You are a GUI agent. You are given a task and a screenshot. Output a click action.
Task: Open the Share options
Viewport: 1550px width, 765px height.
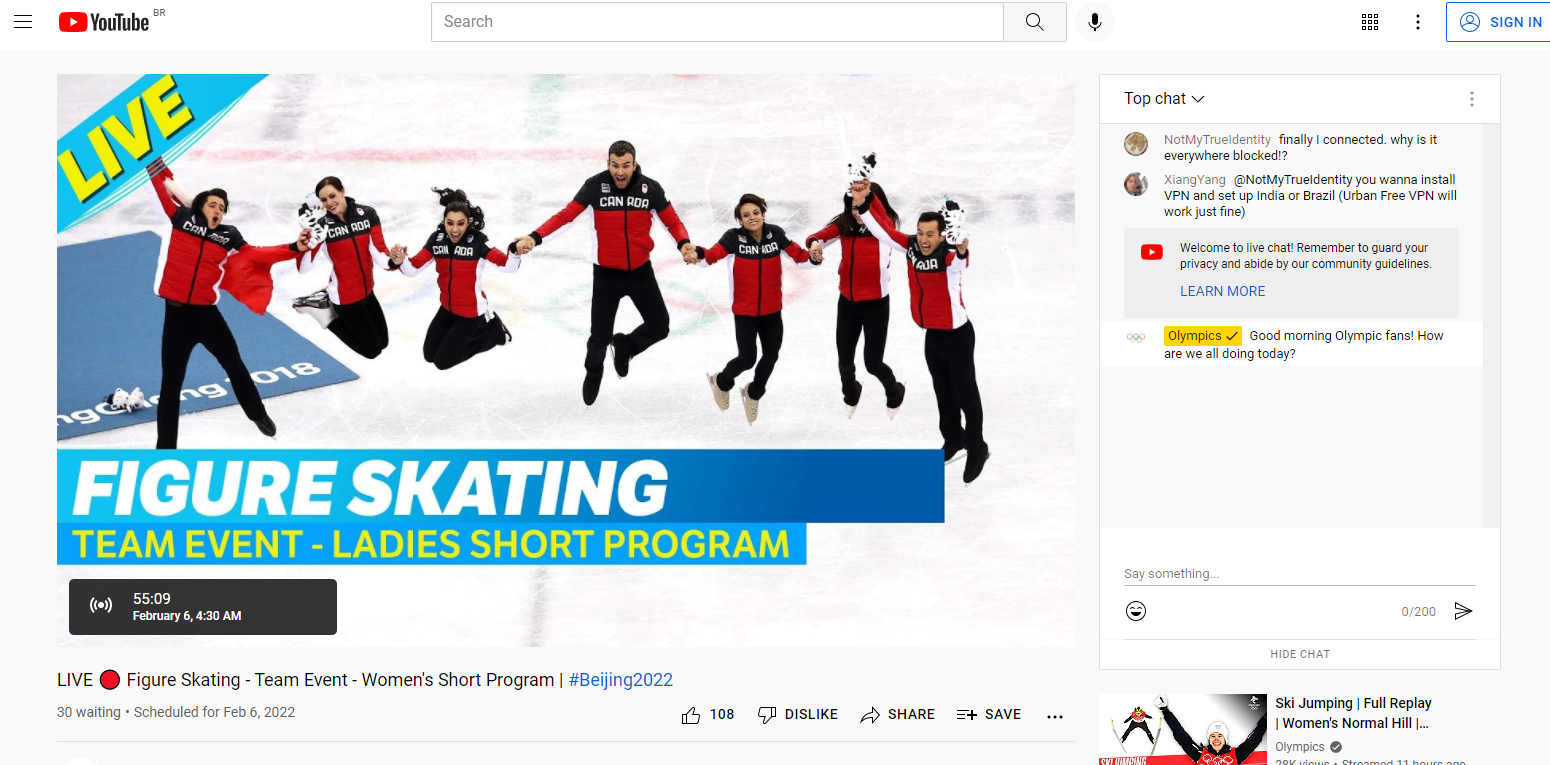coord(897,715)
